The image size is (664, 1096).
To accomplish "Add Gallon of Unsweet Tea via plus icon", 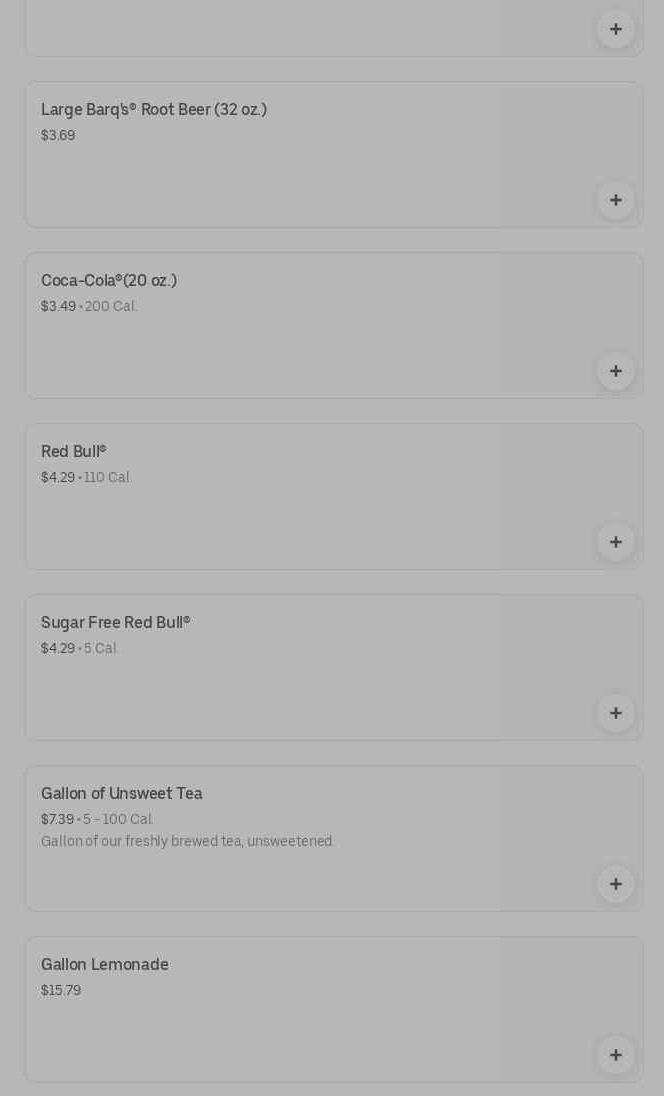I will pos(615,884).
